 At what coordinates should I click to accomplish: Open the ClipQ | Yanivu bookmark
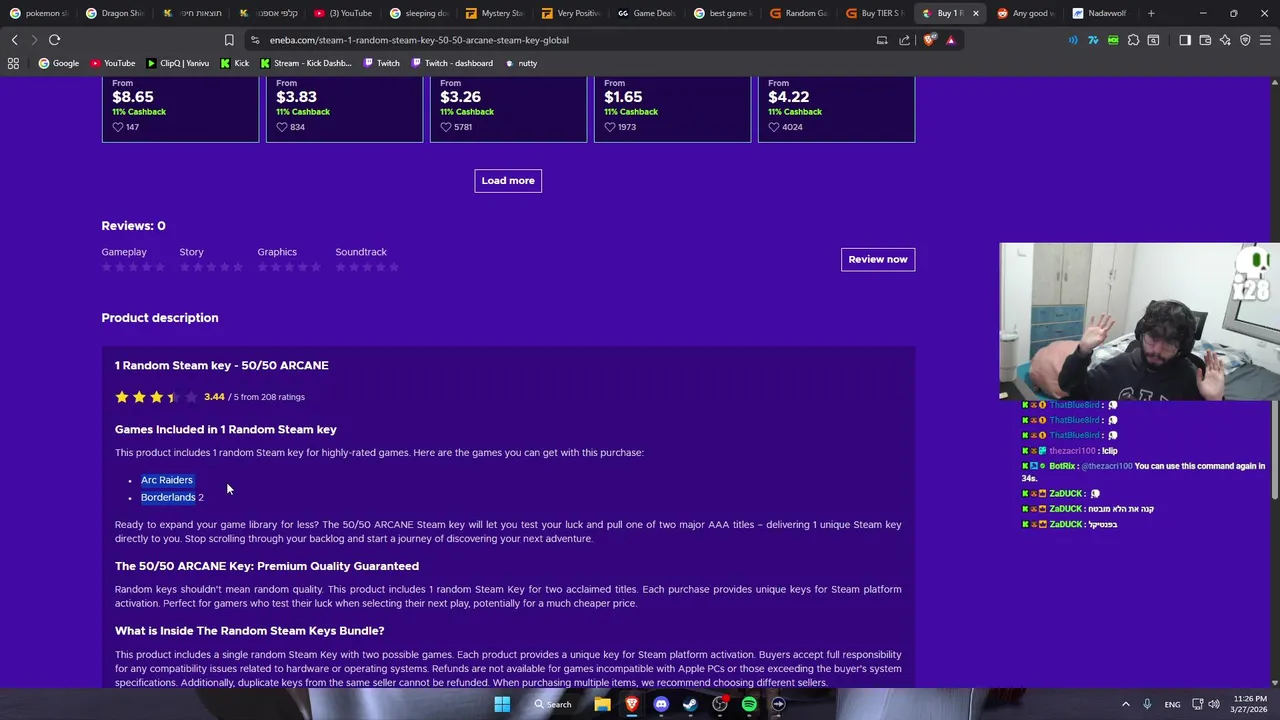click(x=178, y=63)
